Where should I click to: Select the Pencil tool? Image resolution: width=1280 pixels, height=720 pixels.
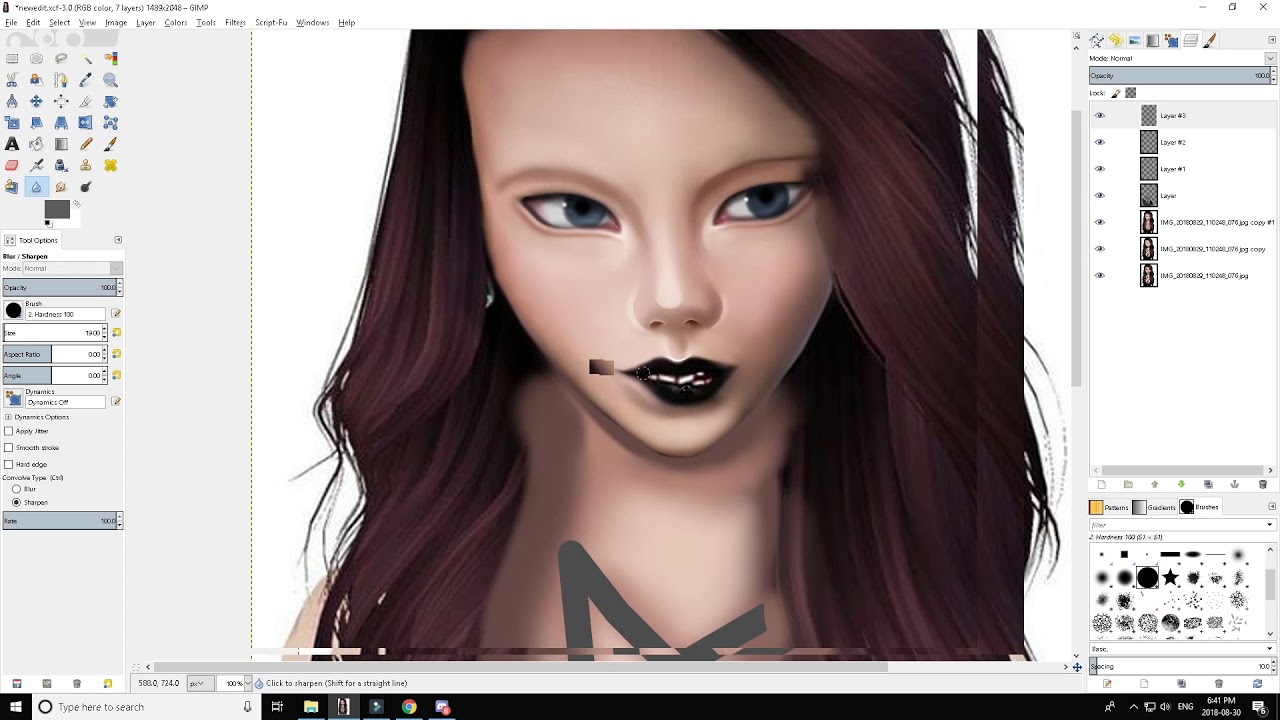coord(86,144)
